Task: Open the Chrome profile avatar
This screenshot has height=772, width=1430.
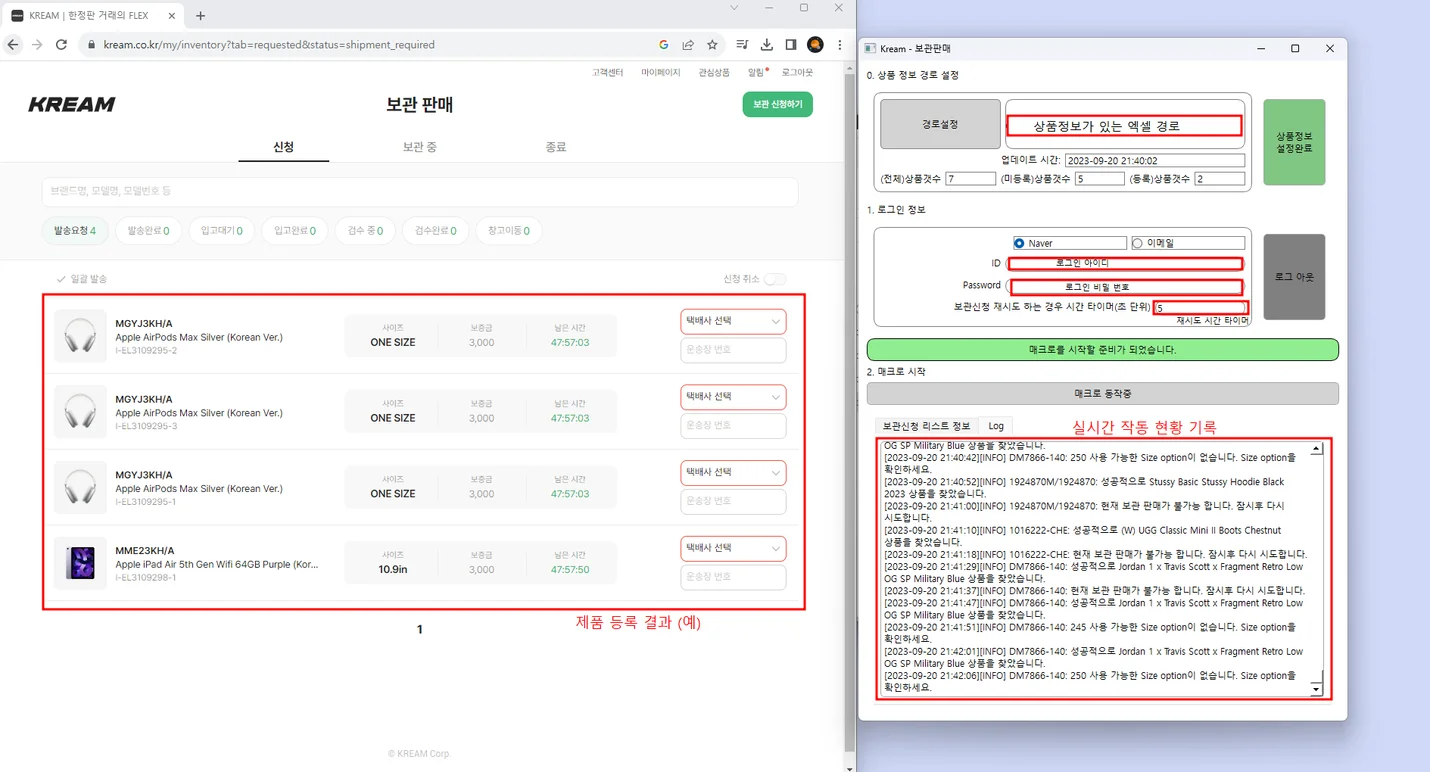Action: (x=815, y=45)
